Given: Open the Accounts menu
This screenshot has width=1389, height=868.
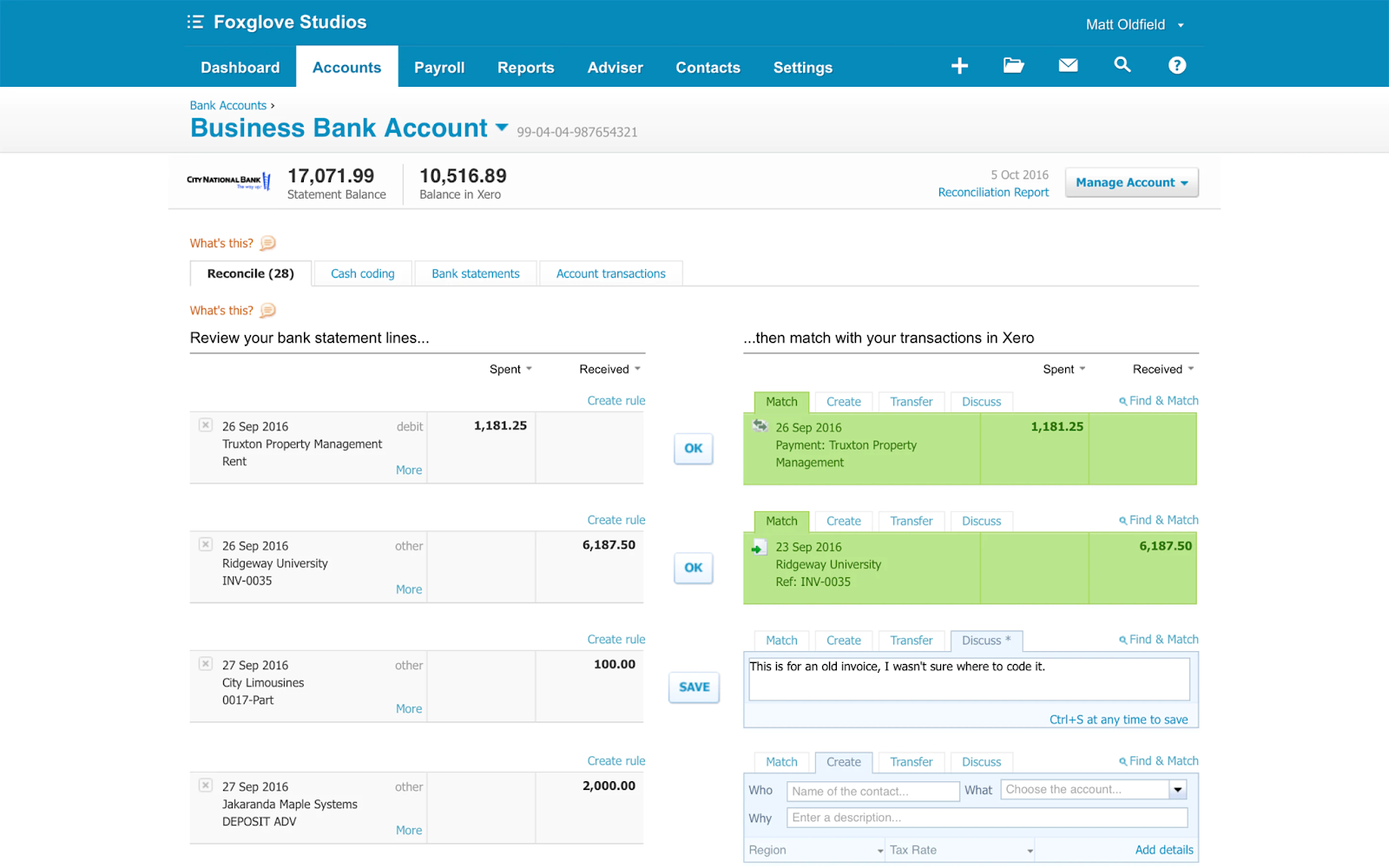Looking at the screenshot, I should 347,67.
